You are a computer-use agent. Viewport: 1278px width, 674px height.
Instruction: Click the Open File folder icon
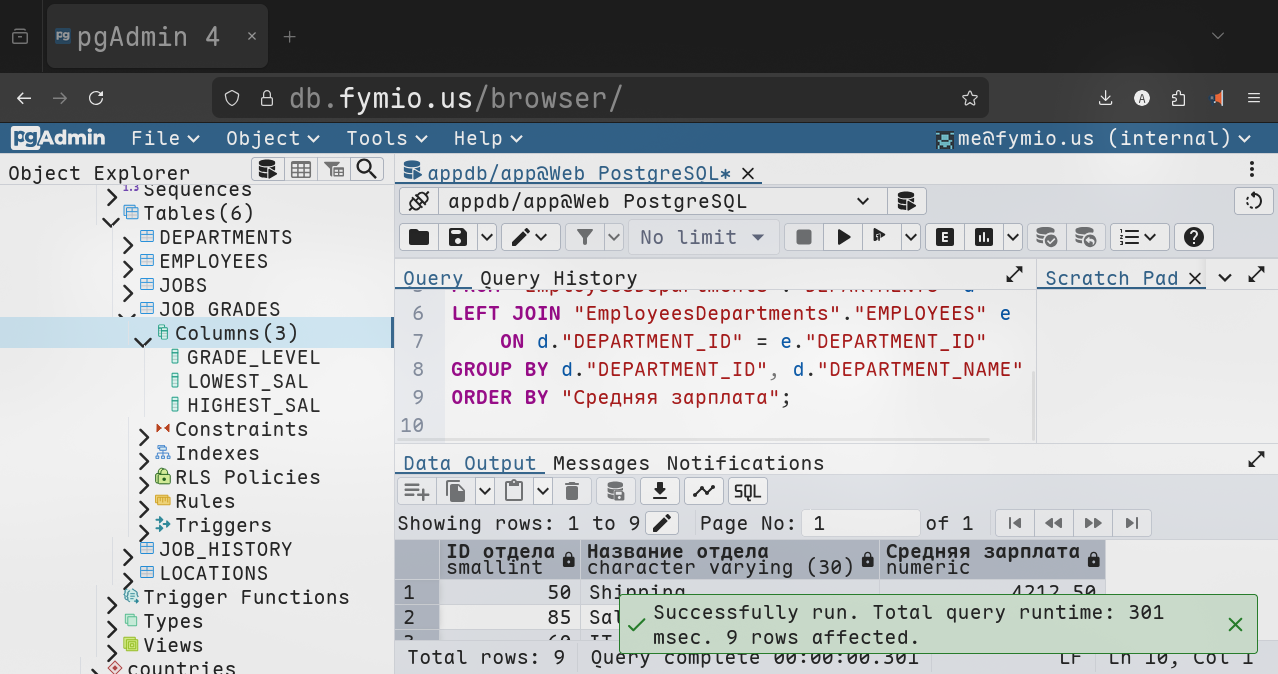point(419,237)
